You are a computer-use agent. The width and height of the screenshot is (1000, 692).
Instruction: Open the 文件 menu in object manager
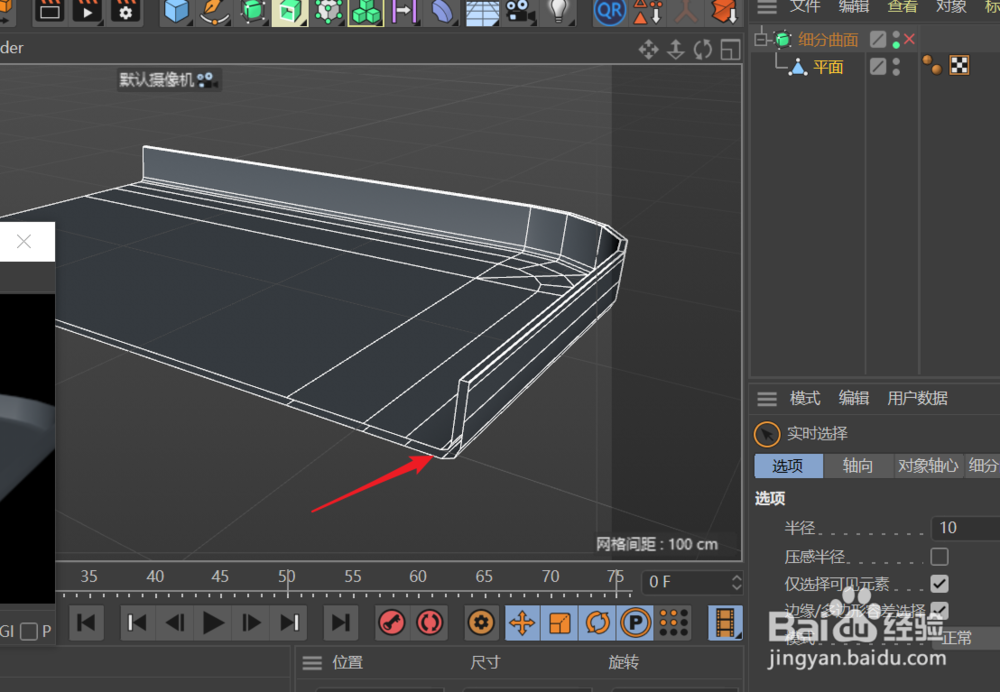click(x=805, y=7)
